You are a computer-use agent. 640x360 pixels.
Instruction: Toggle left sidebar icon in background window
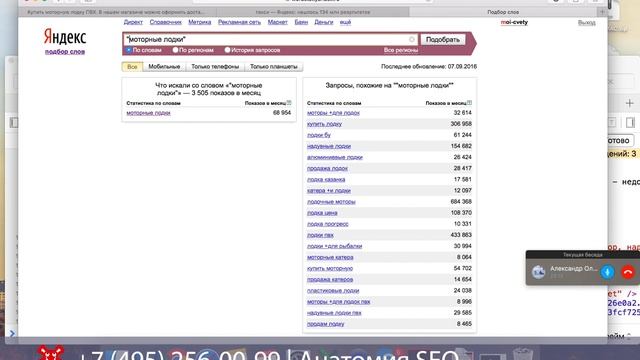(x=14, y=122)
